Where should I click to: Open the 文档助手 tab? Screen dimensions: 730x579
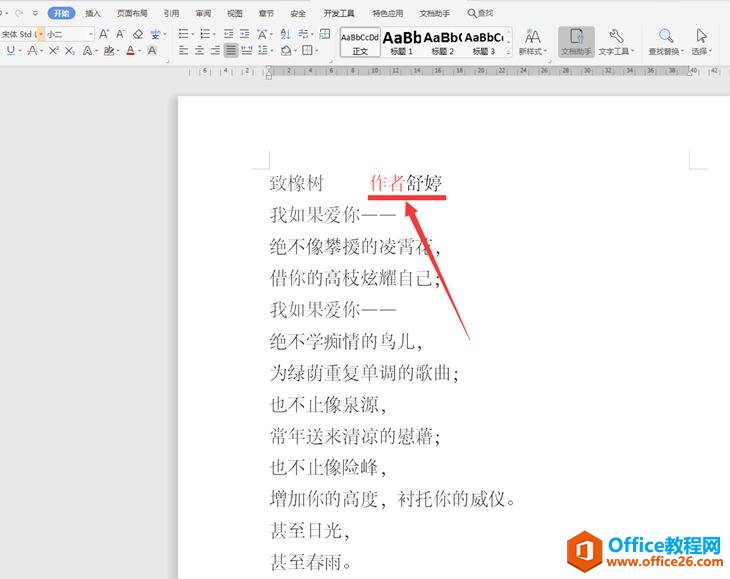point(434,13)
